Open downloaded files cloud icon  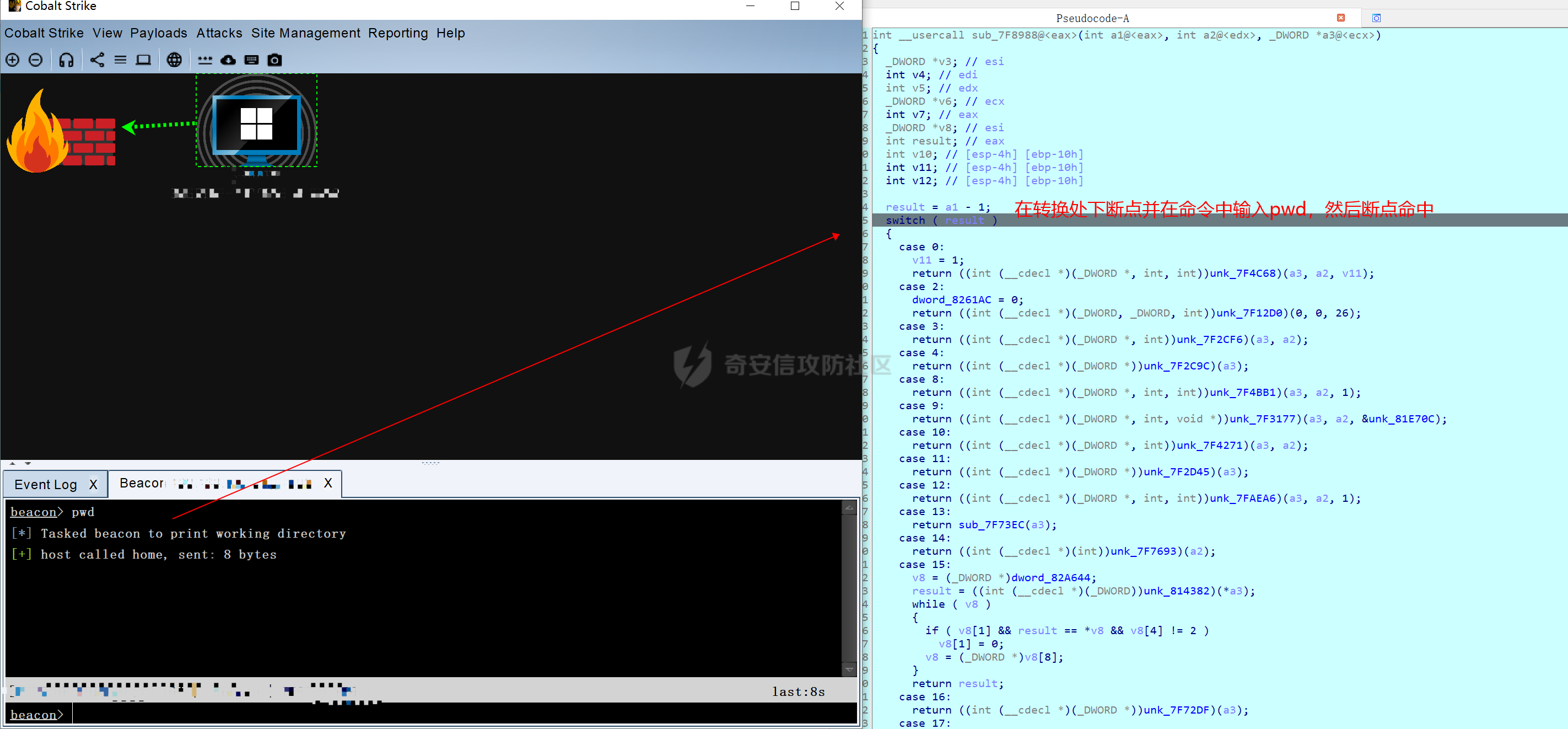click(x=228, y=60)
